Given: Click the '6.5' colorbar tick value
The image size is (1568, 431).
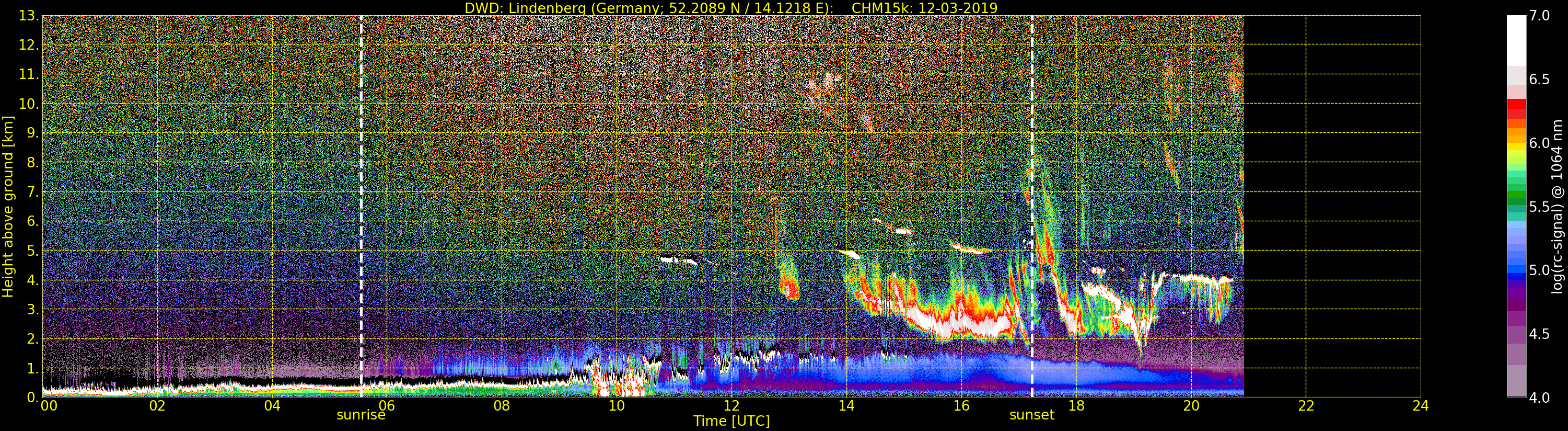Looking at the screenshot, I should pyautogui.click(x=1539, y=80).
